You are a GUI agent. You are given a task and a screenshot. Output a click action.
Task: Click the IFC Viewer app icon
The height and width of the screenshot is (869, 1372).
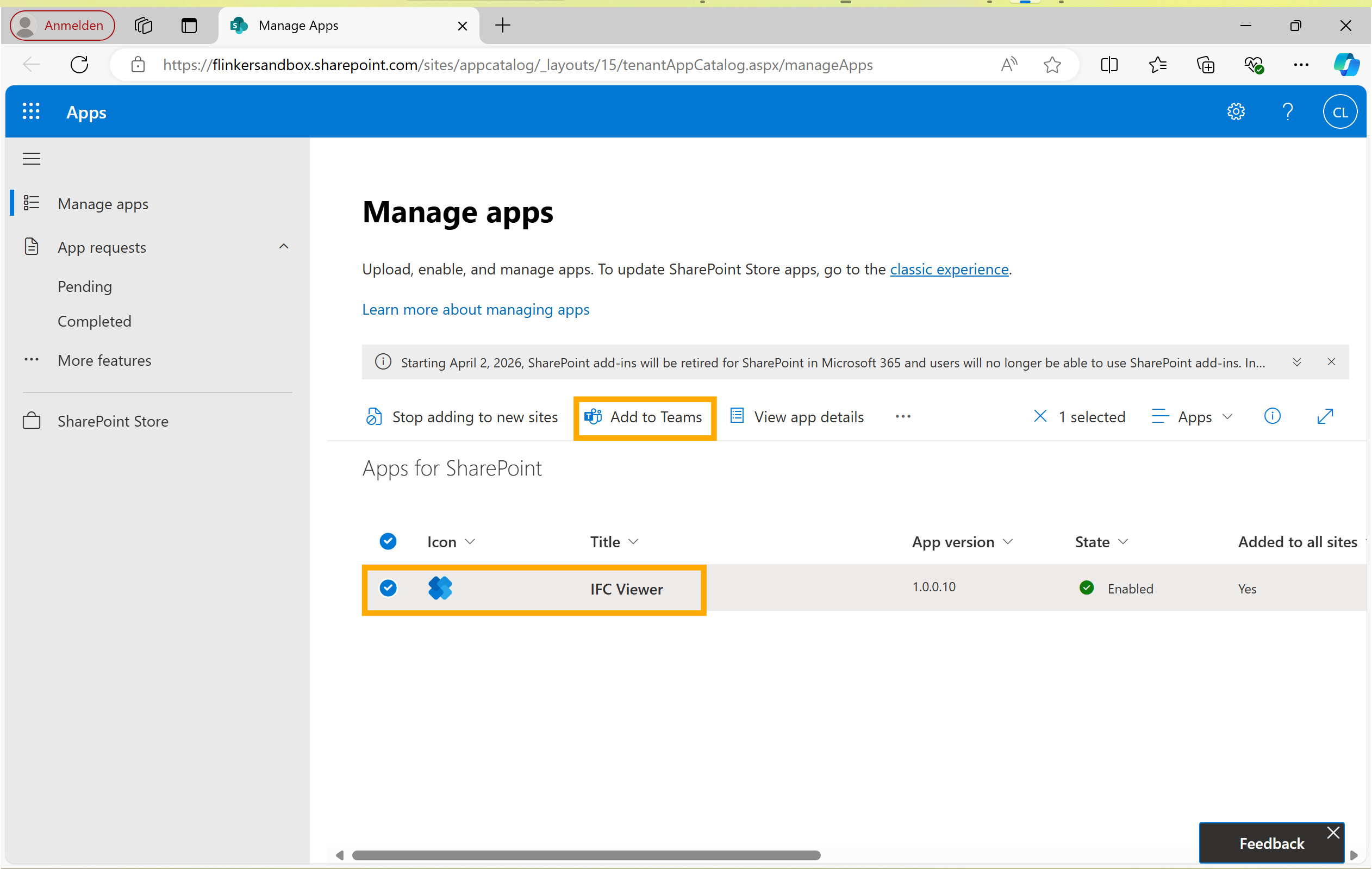coord(440,588)
